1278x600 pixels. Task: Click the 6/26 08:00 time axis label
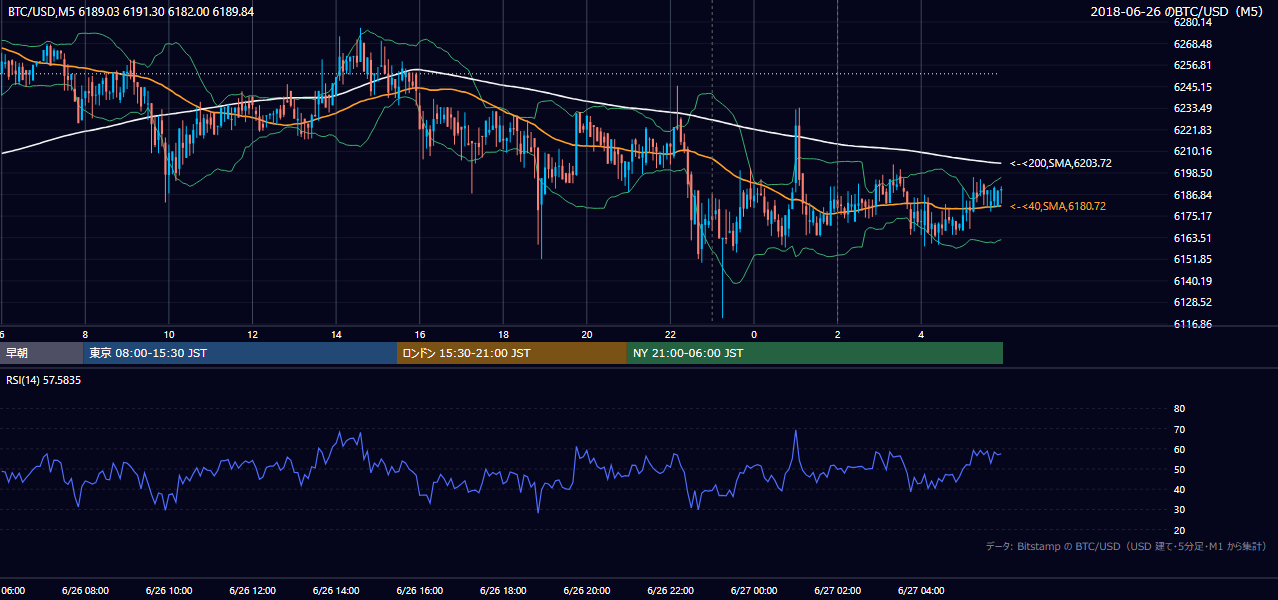click(85, 591)
